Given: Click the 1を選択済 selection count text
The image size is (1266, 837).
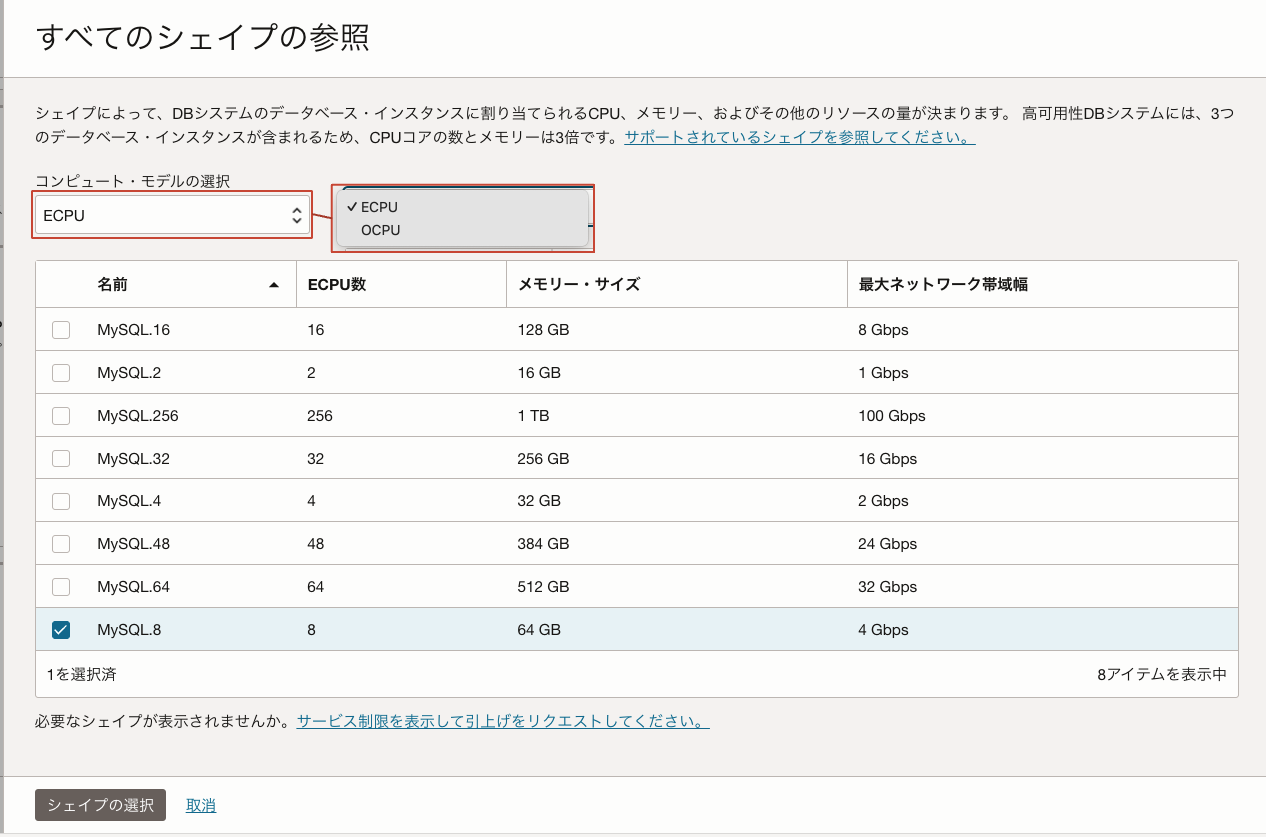Looking at the screenshot, I should pyautogui.click(x=81, y=674).
